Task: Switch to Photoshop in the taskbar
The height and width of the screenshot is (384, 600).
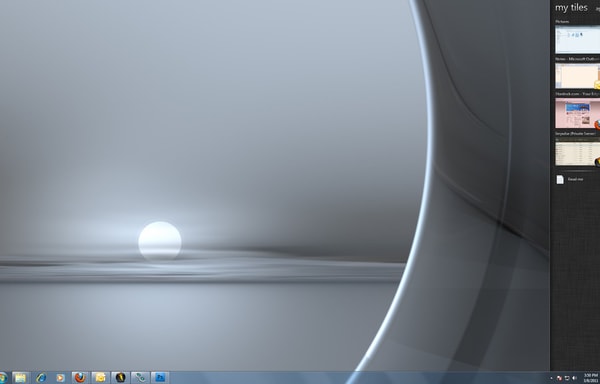Action: coord(160,378)
